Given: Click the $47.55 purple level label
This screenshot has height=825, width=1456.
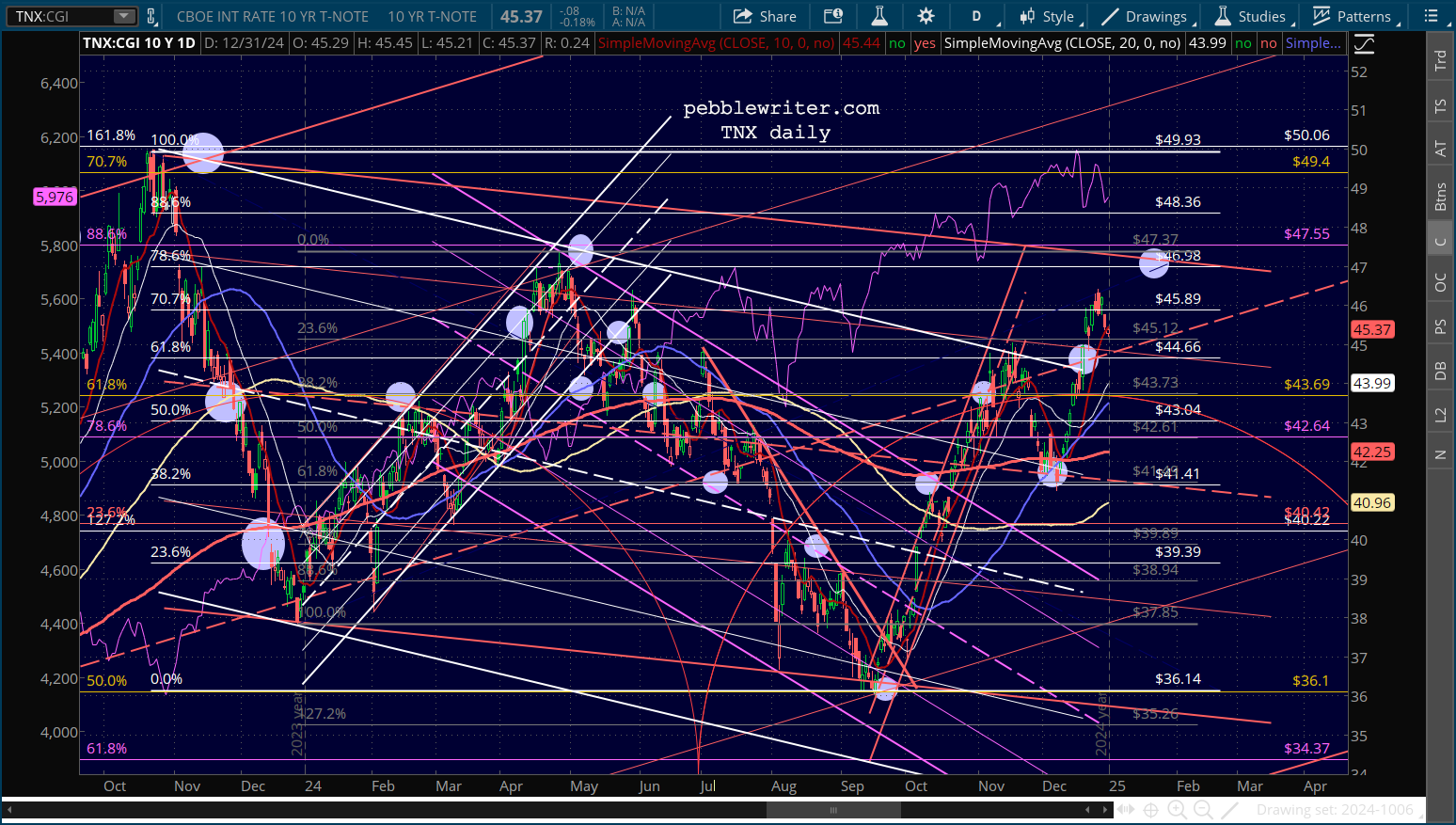Looking at the screenshot, I should point(1307,233).
